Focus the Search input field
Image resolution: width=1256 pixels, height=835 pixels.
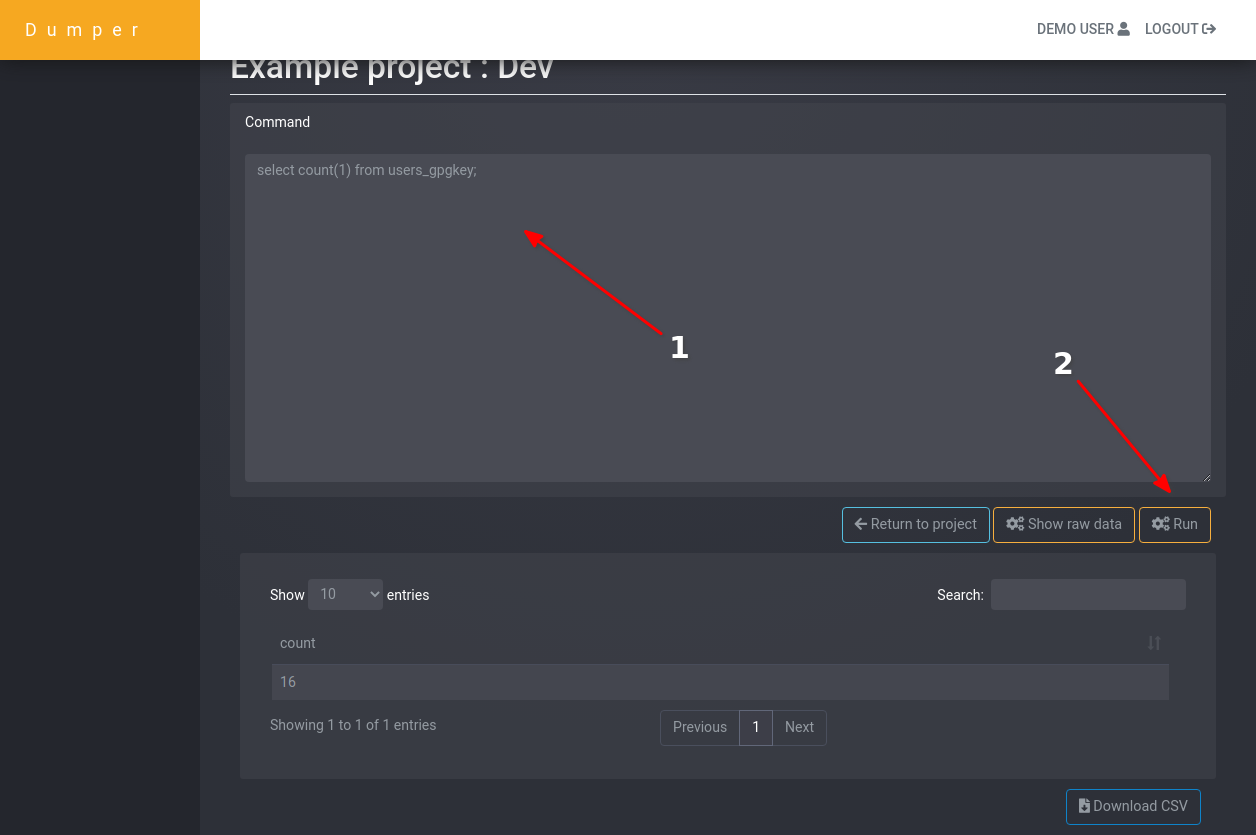[x=1088, y=594]
